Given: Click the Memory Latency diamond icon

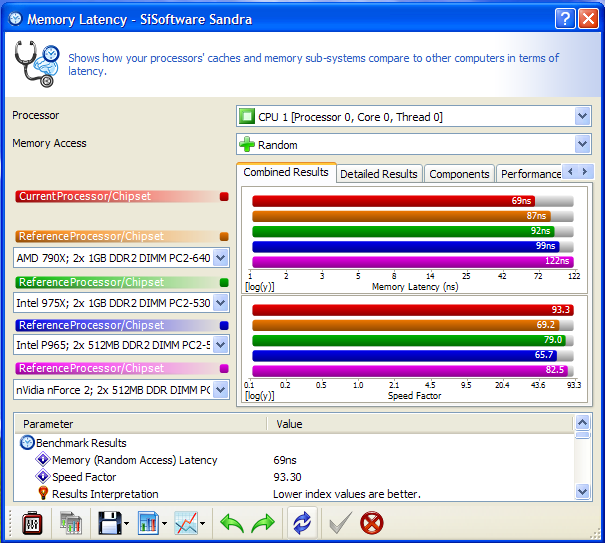Looking at the screenshot, I should click(42, 459).
